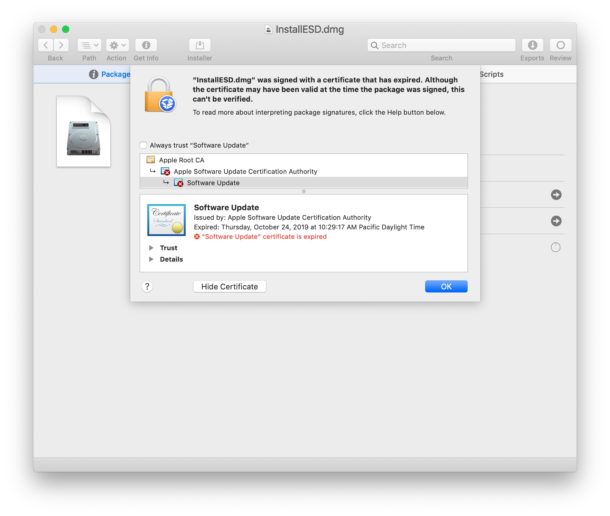Viewport: 610px width, 516px height.
Task: Select the disk image file thumbnail
Action: [x=83, y=132]
